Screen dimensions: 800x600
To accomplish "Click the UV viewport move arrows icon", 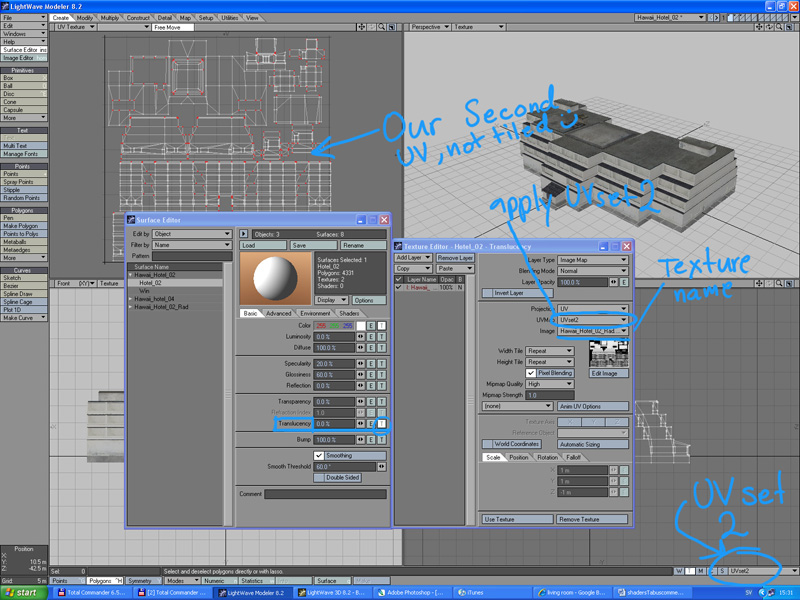I will pos(361,27).
